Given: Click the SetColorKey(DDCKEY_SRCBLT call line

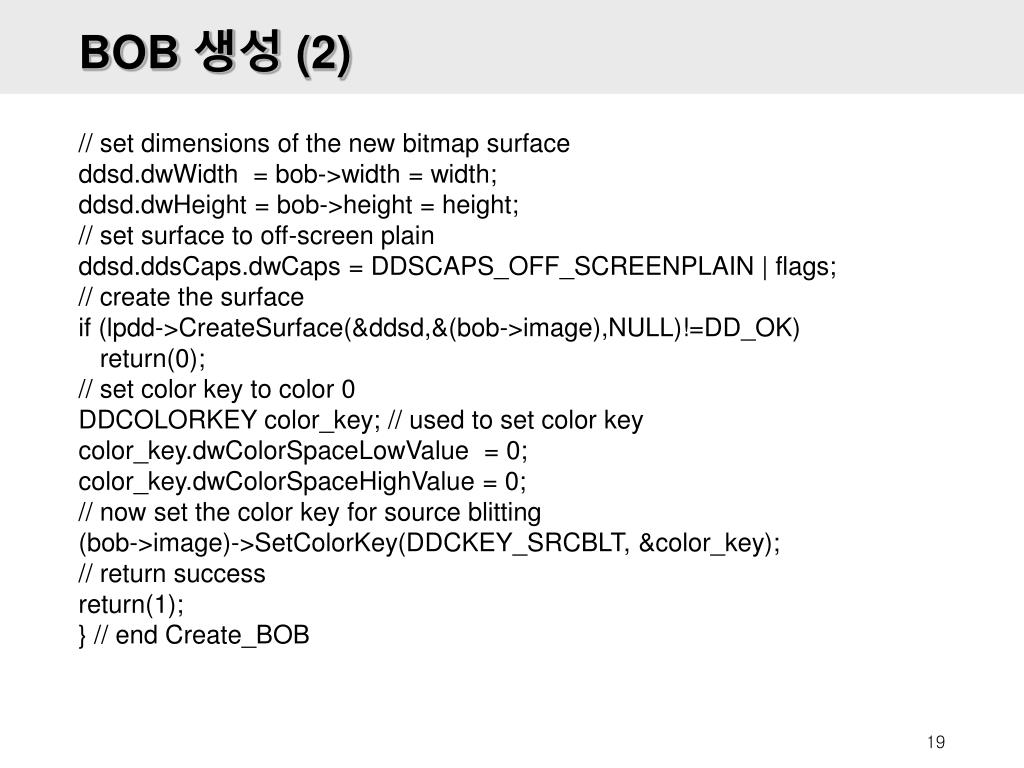Looking at the screenshot, I should [429, 543].
